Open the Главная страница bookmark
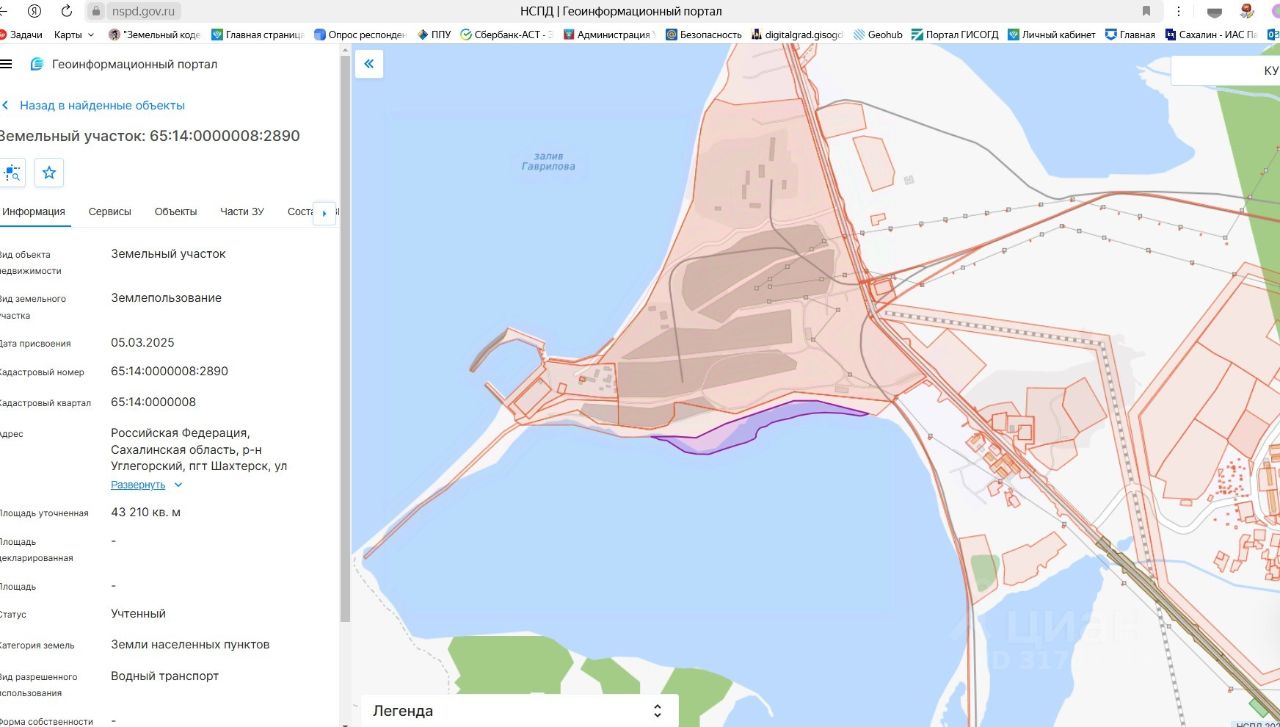The image size is (1280, 727). tap(258, 34)
